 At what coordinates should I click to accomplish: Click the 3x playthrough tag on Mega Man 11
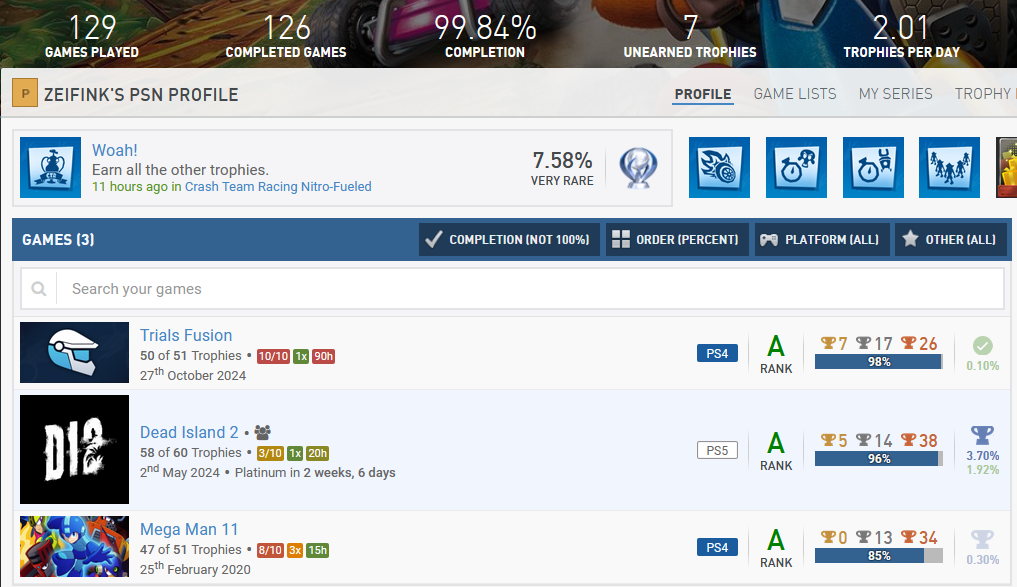(x=295, y=551)
